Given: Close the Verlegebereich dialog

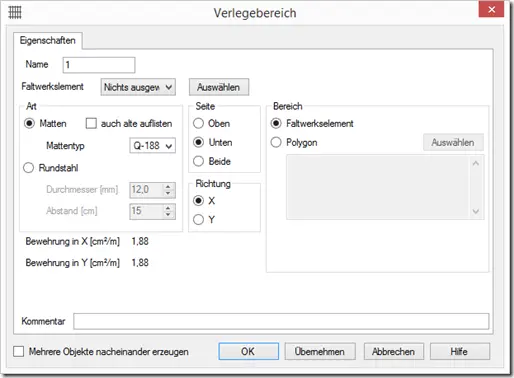Looking at the screenshot, I should (491, 9).
